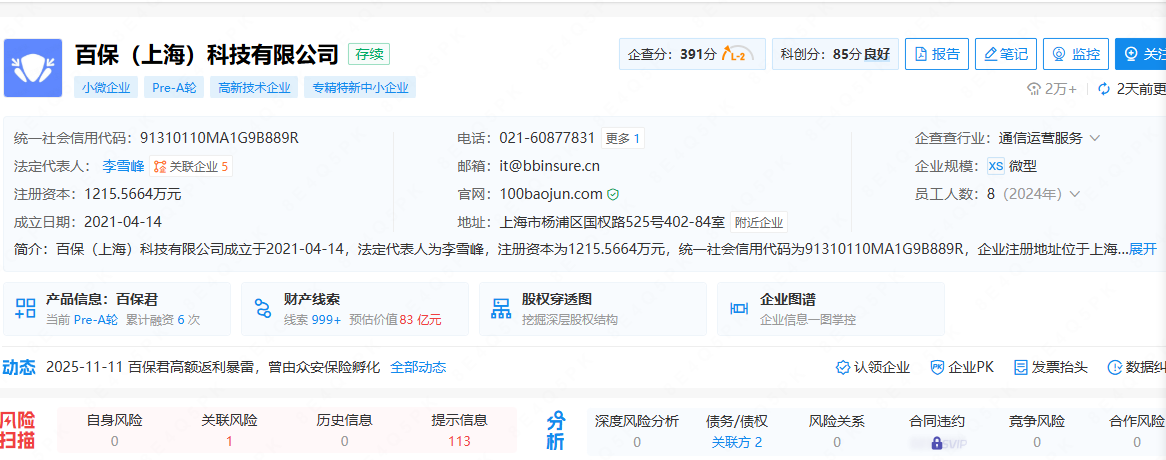
Task: Click the 企查分 391分 score badge
Action: pos(692,54)
